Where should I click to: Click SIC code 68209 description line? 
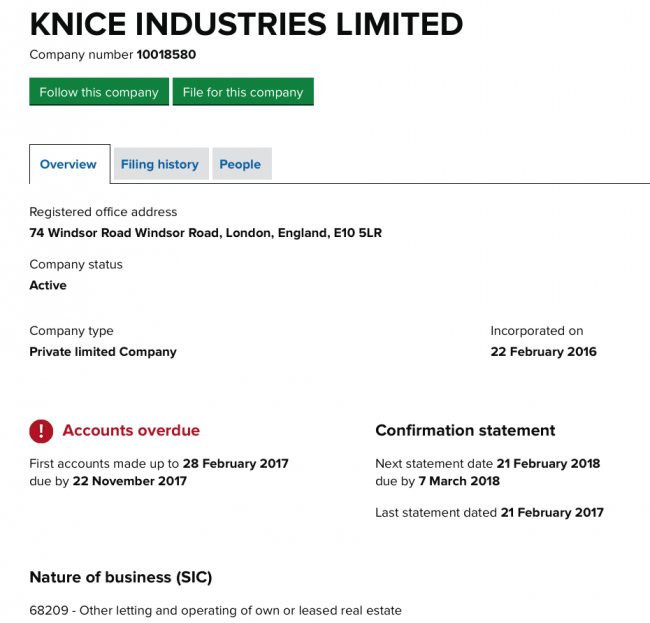coord(216,611)
